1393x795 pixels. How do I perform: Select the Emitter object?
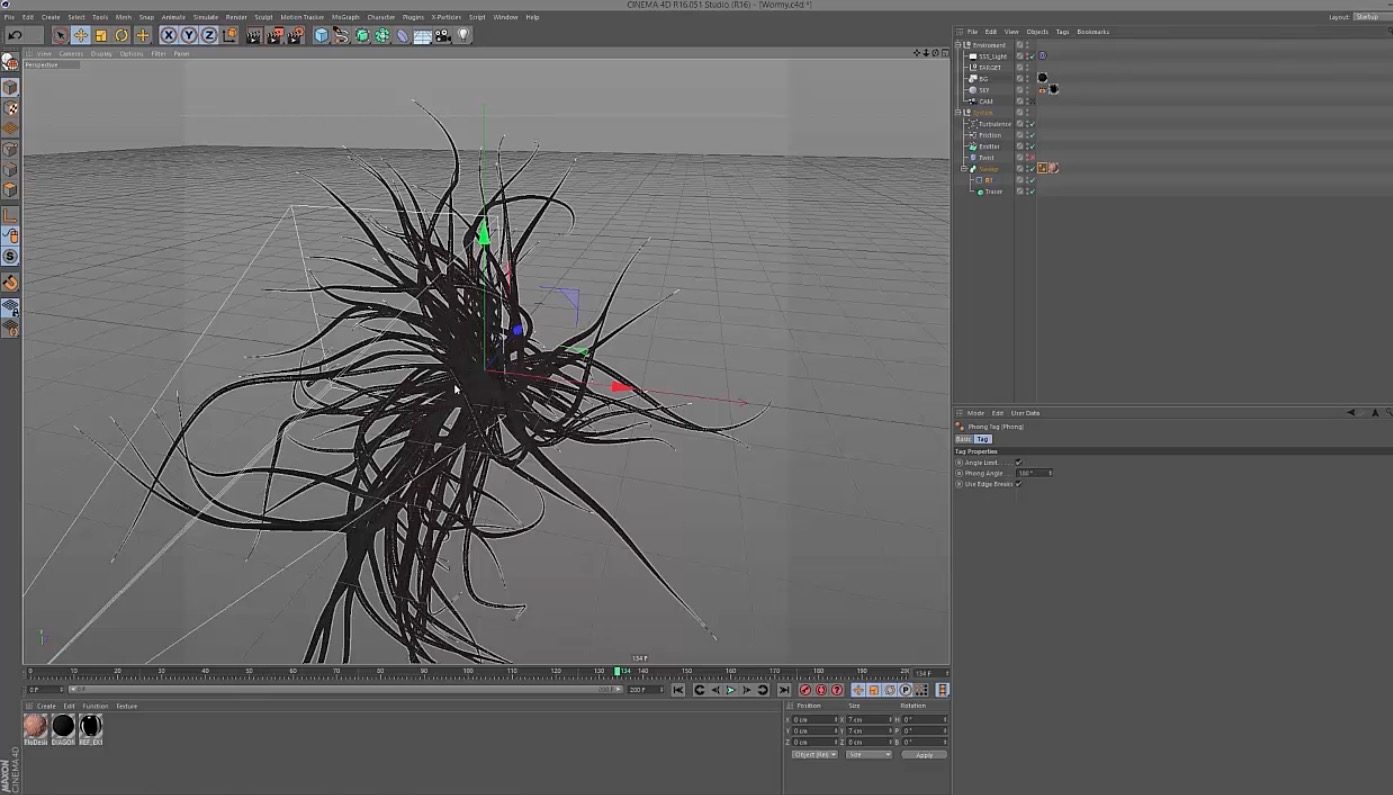point(989,146)
